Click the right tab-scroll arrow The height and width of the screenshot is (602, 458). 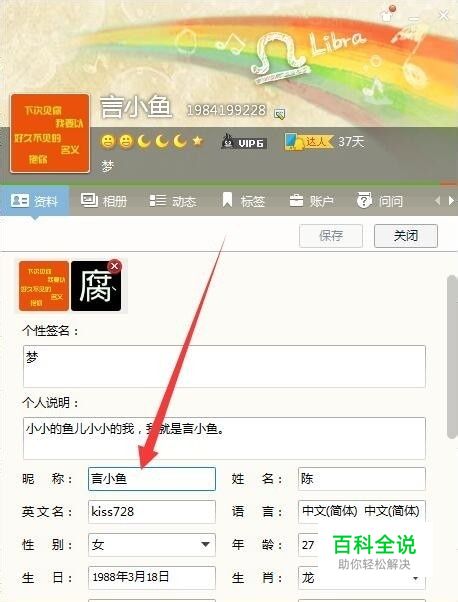coord(451,200)
